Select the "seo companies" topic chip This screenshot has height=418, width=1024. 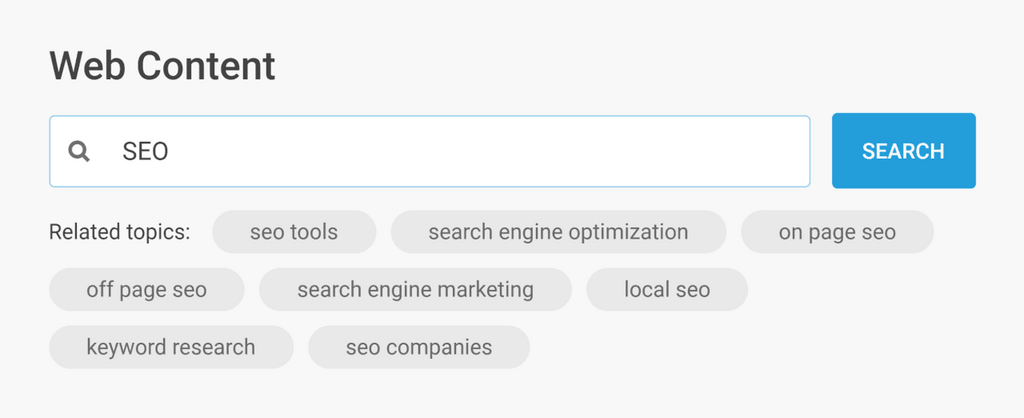click(419, 347)
